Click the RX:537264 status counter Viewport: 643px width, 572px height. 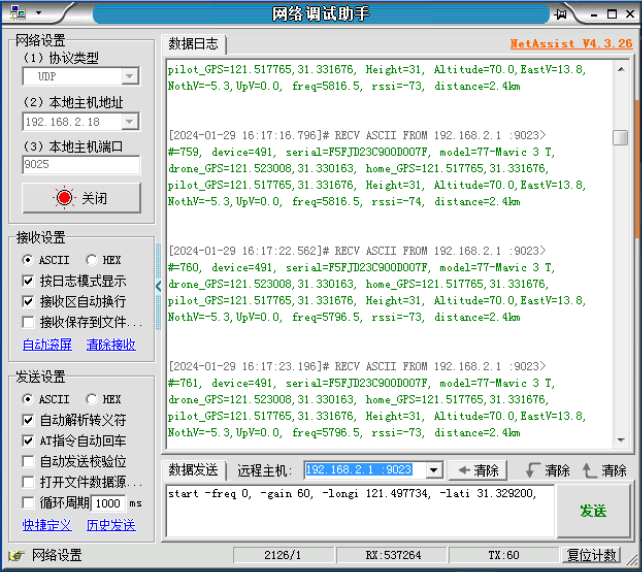[393, 556]
